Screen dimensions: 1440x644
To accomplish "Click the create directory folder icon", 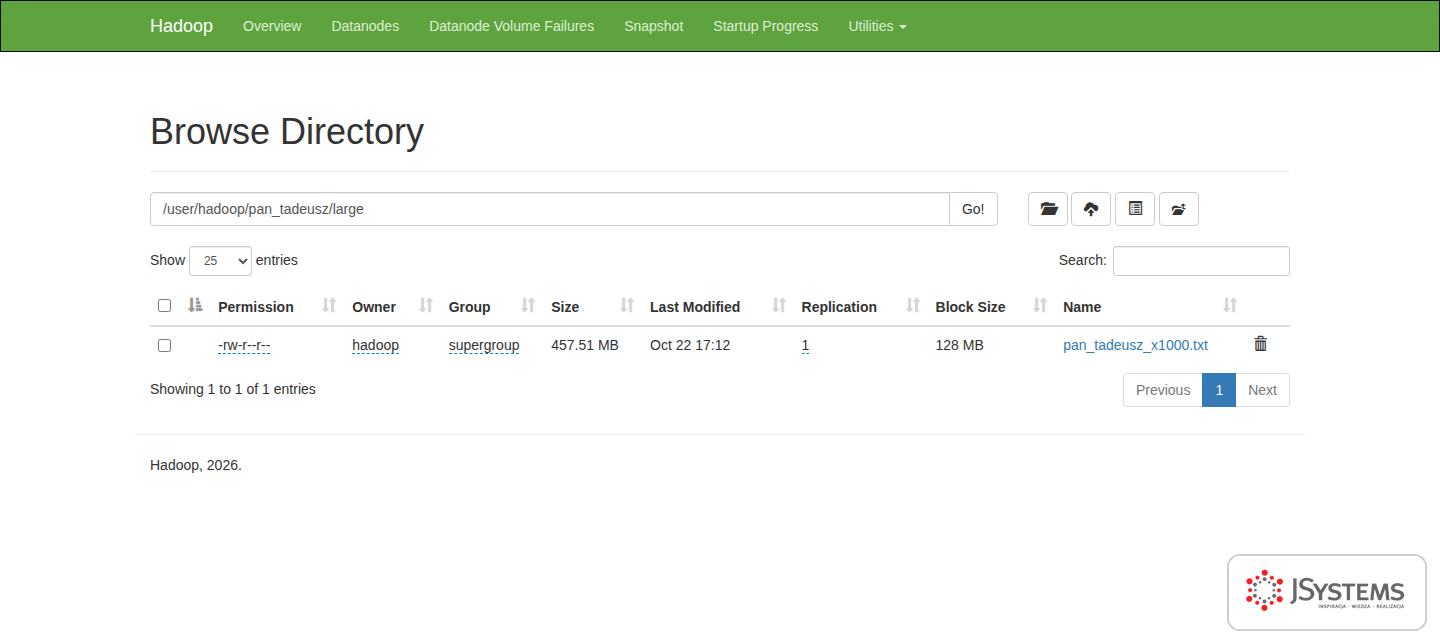I will (1048, 209).
